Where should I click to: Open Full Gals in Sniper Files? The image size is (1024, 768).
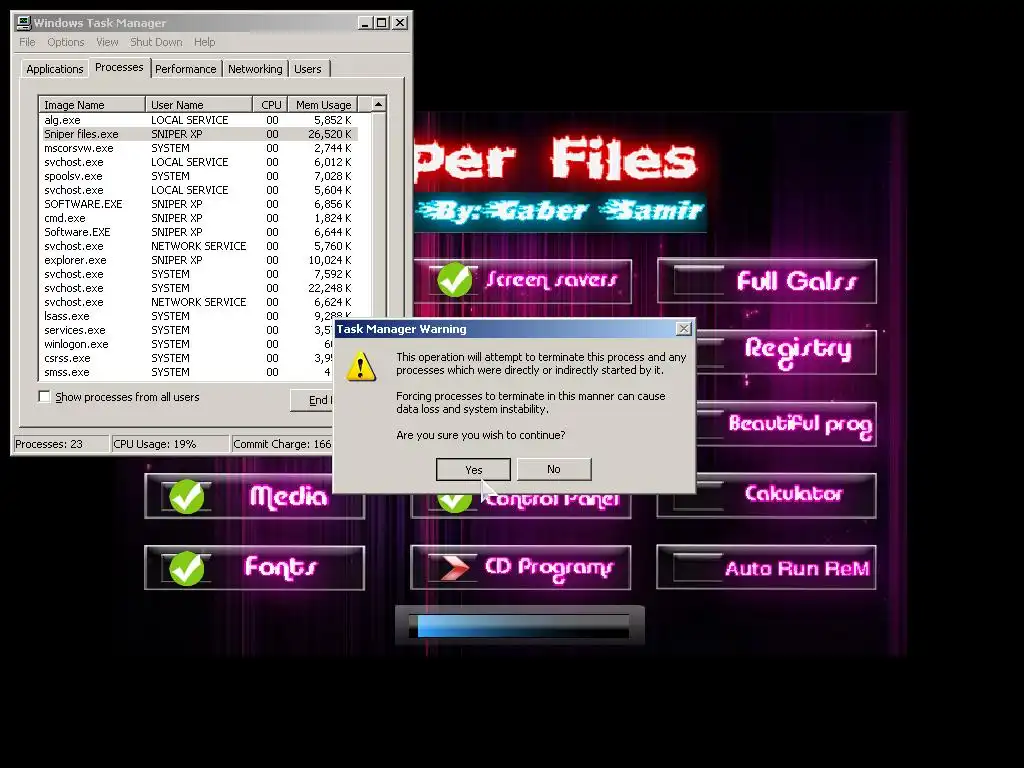click(767, 281)
